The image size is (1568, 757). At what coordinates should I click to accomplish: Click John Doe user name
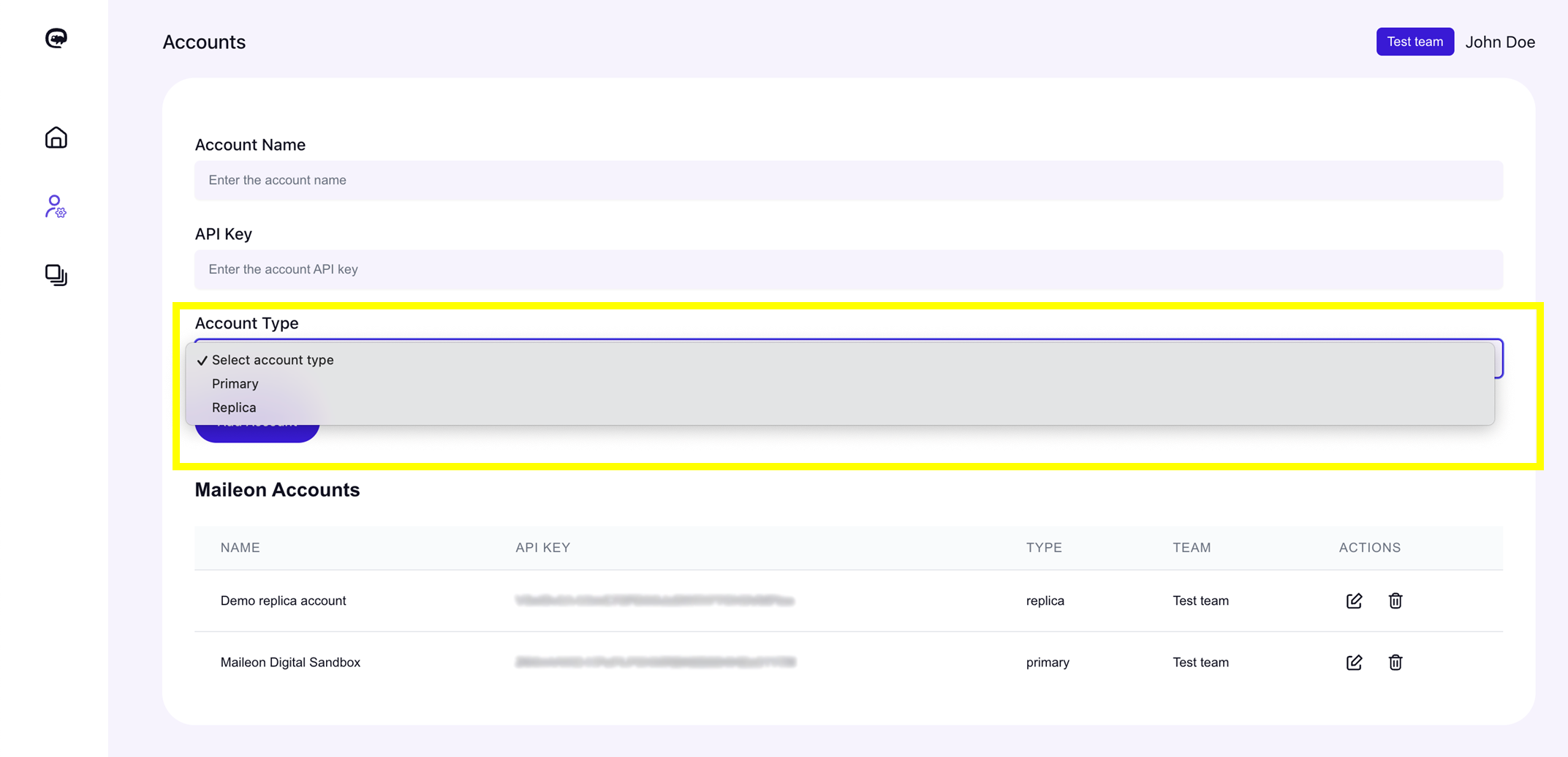click(1500, 42)
